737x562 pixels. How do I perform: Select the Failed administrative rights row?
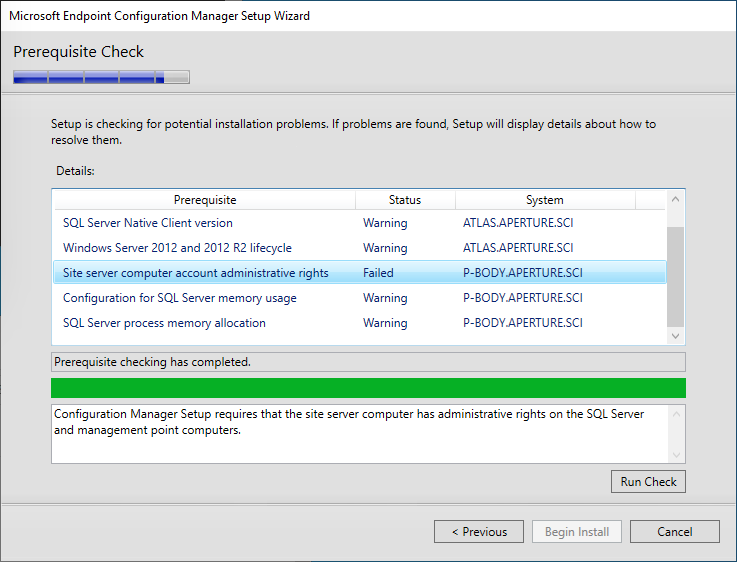(x=360, y=273)
